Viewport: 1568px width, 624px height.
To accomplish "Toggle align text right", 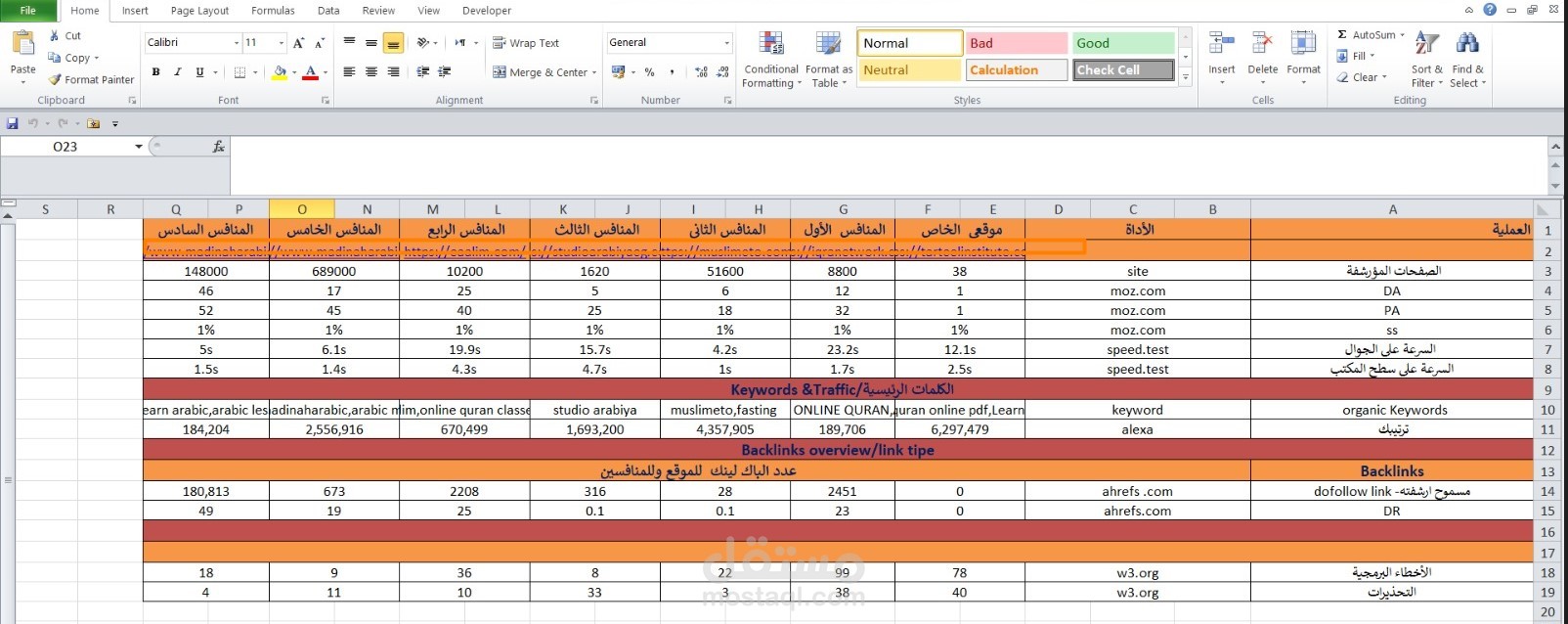I will point(393,72).
